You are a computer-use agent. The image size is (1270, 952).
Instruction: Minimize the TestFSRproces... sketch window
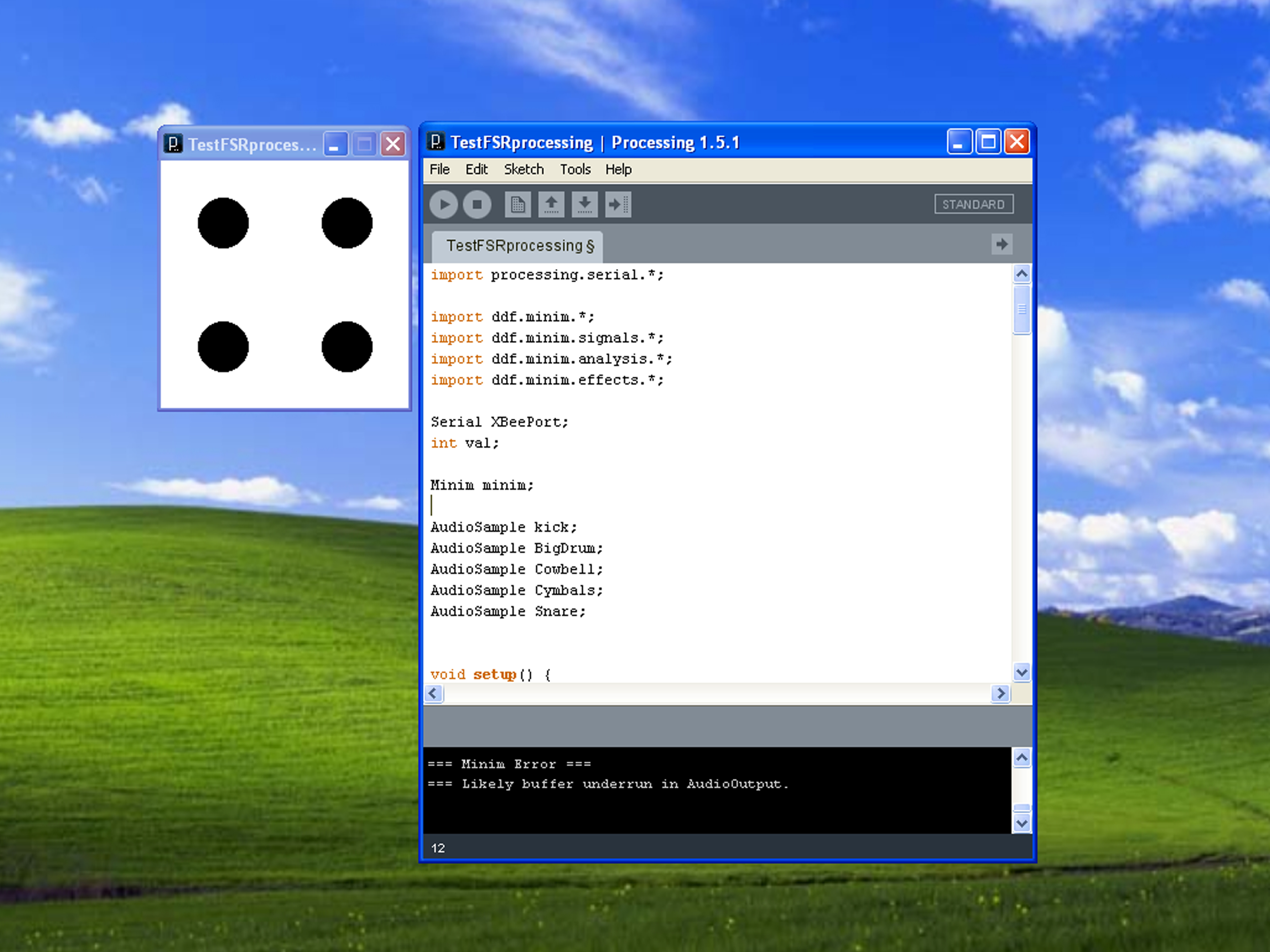coord(335,144)
